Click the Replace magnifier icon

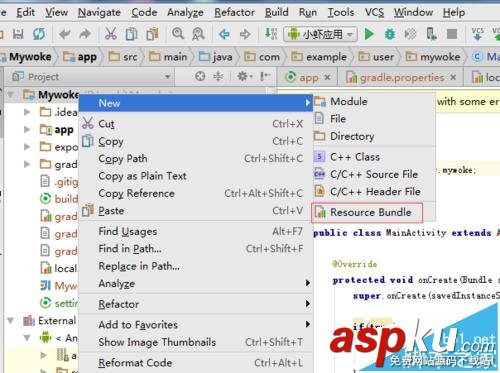[198, 34]
